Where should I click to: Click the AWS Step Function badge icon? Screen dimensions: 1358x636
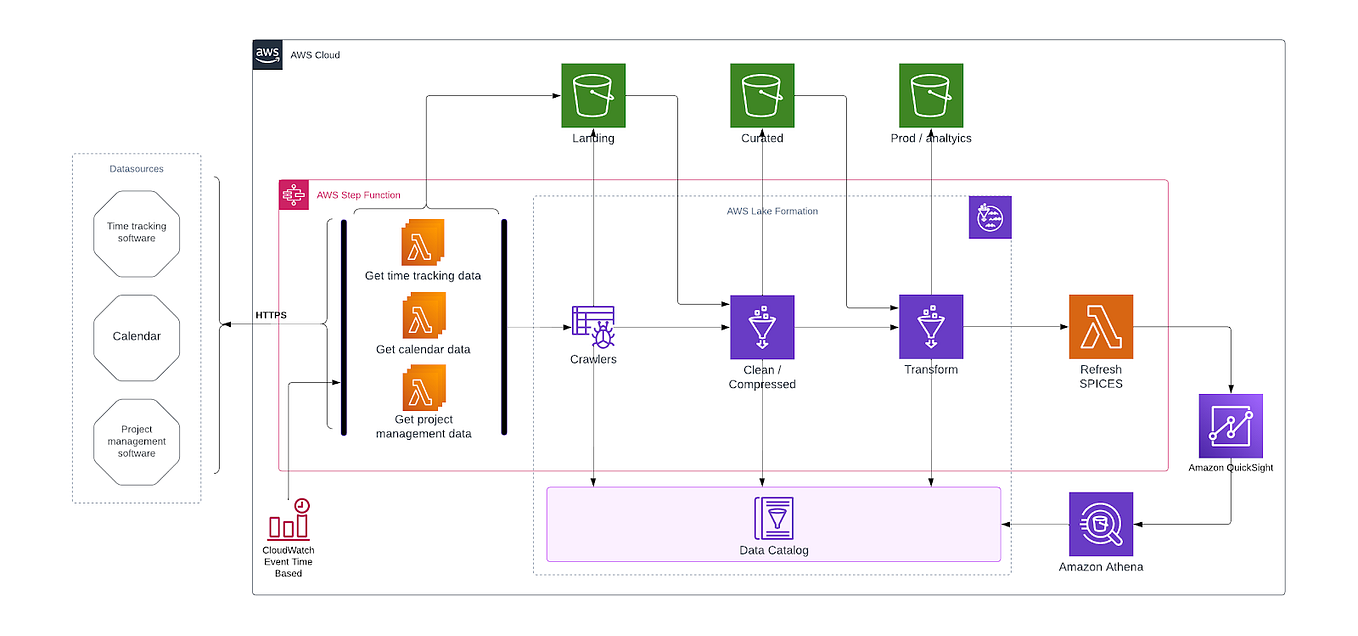[293, 195]
